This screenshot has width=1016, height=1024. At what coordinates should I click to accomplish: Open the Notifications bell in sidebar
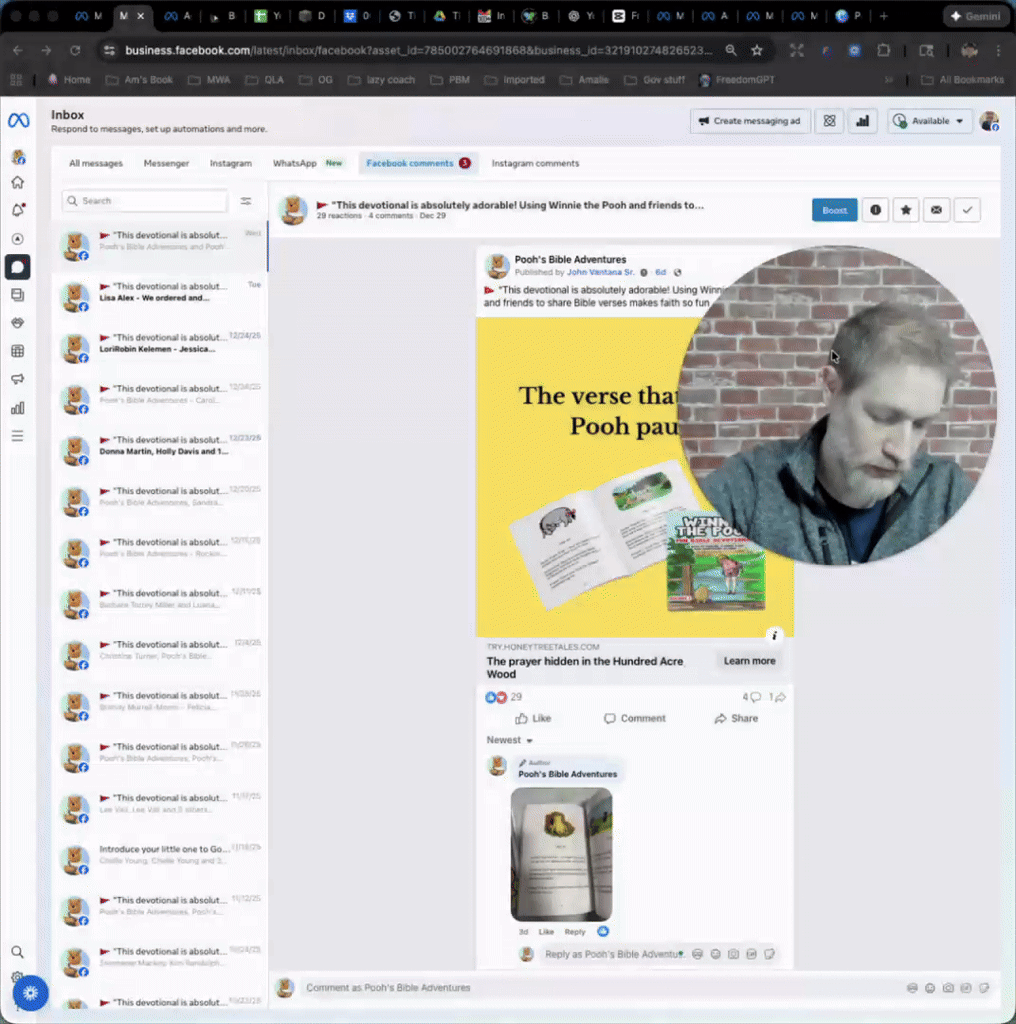18,210
